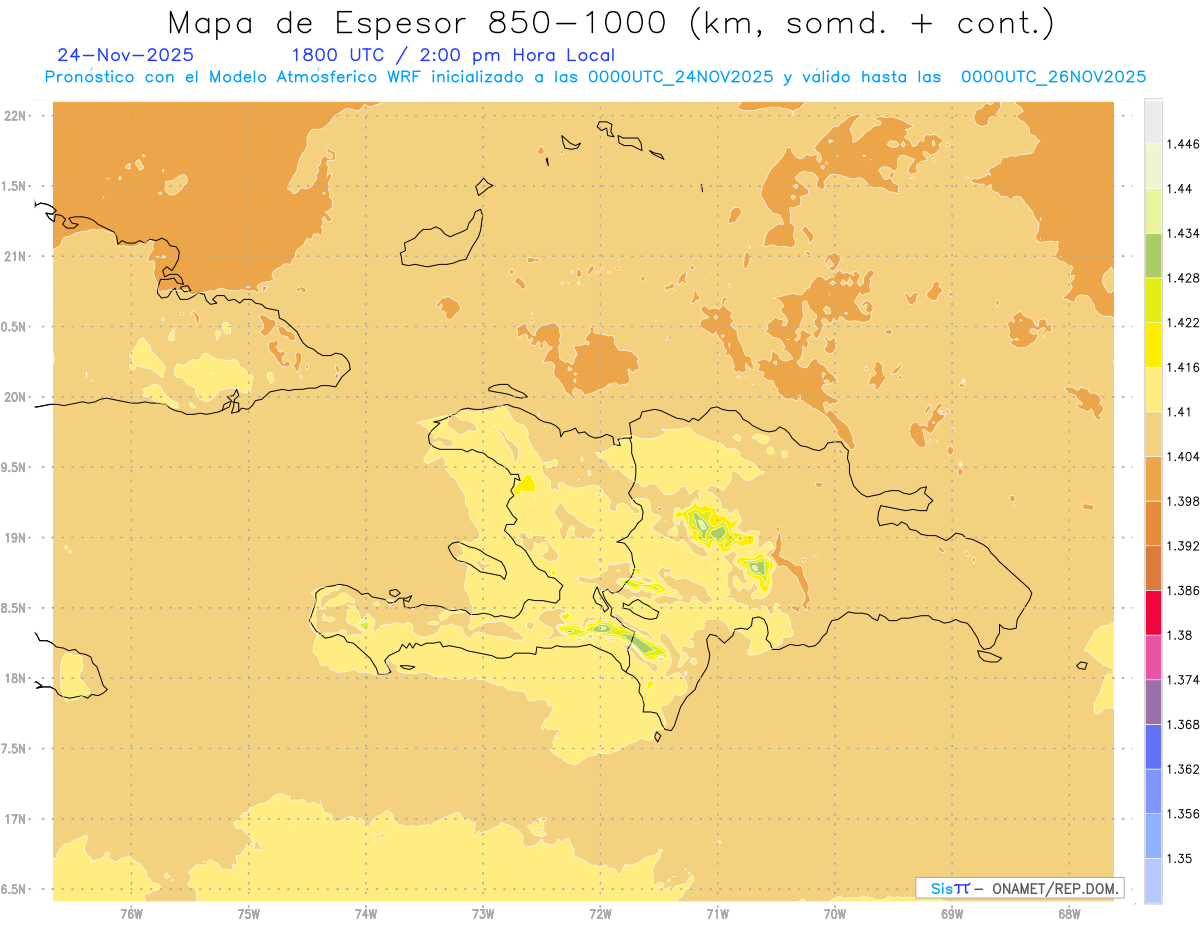Screen dimensions: 1200x927
Task: Click the latitude label "18N"
Action: pos(15,678)
